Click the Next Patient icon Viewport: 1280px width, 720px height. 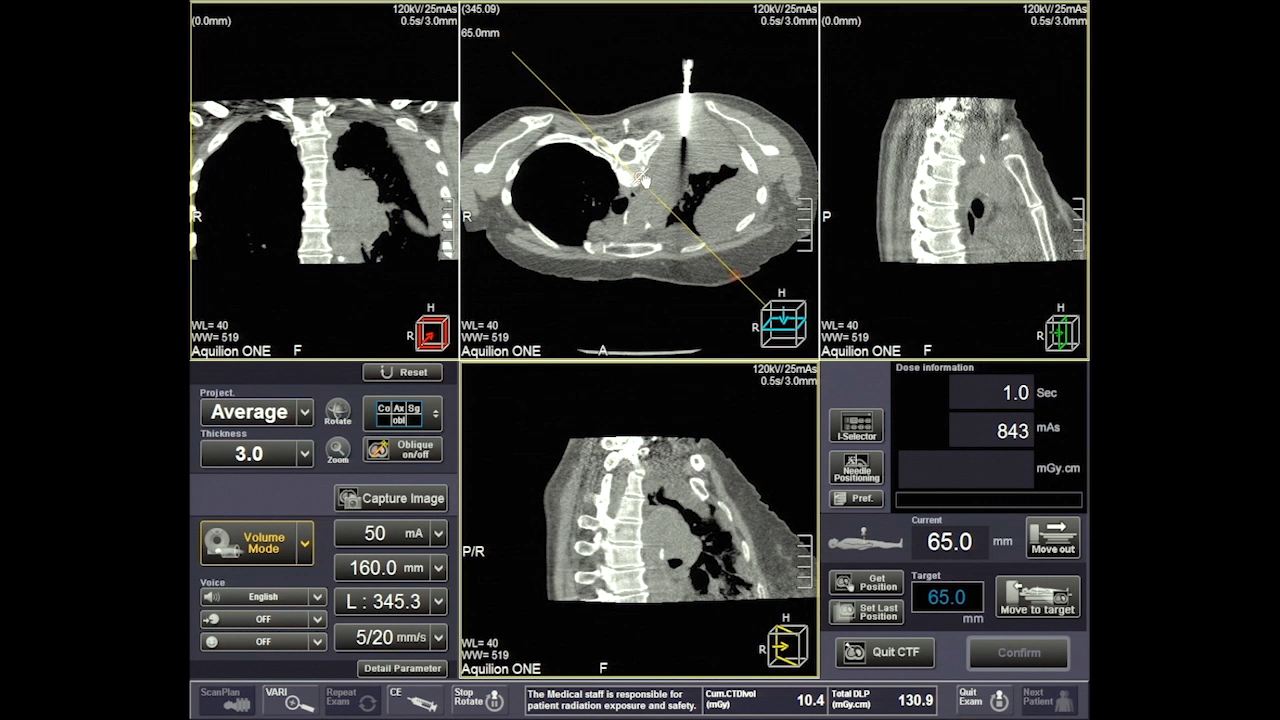(x=1049, y=699)
